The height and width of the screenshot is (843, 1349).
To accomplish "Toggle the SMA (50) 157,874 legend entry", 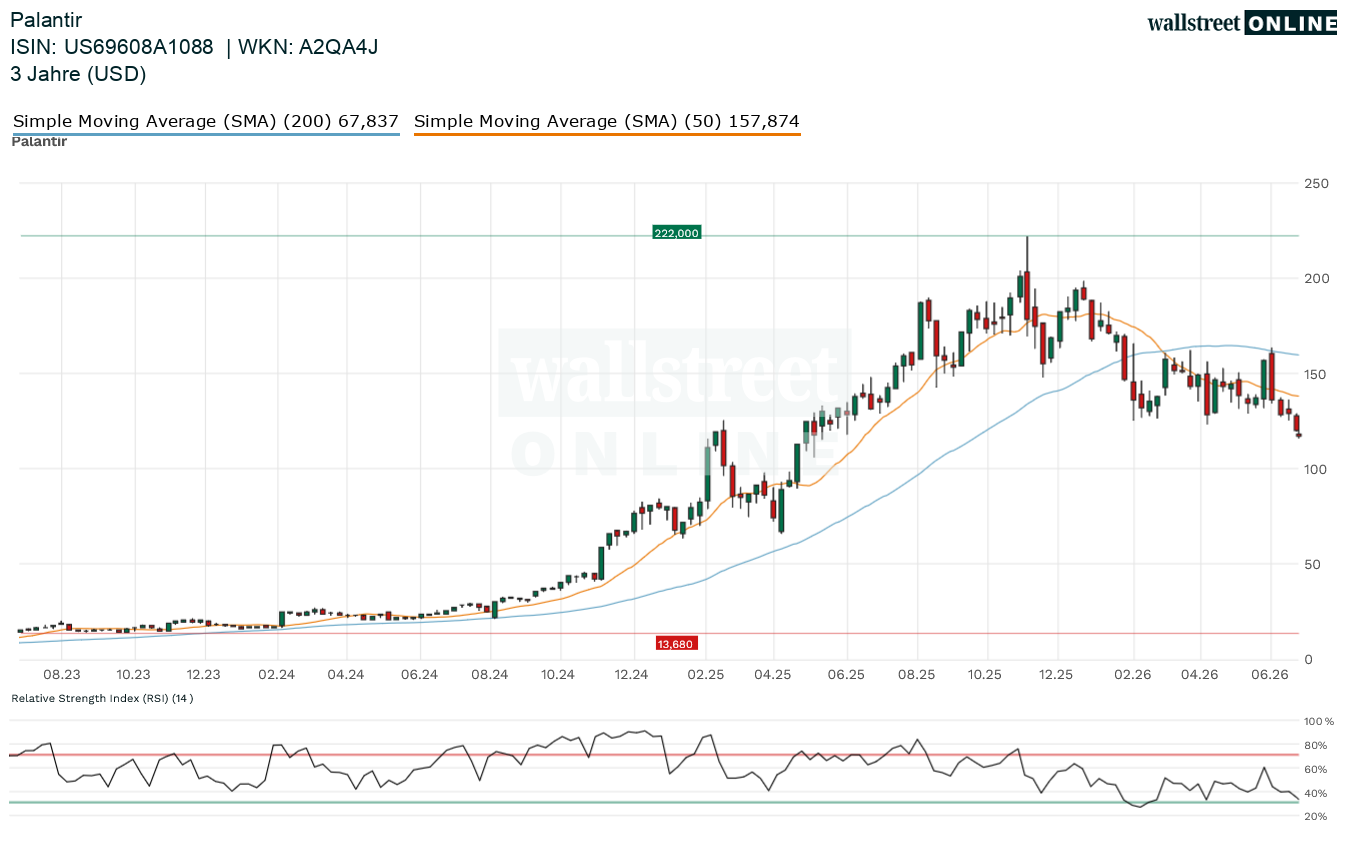I will click(x=607, y=122).
